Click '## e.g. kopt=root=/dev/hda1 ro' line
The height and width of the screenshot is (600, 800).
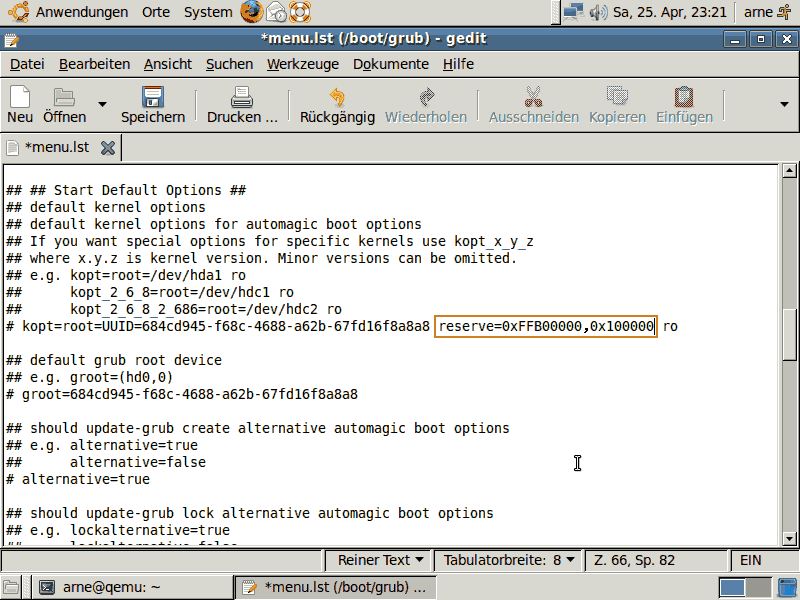(126, 276)
